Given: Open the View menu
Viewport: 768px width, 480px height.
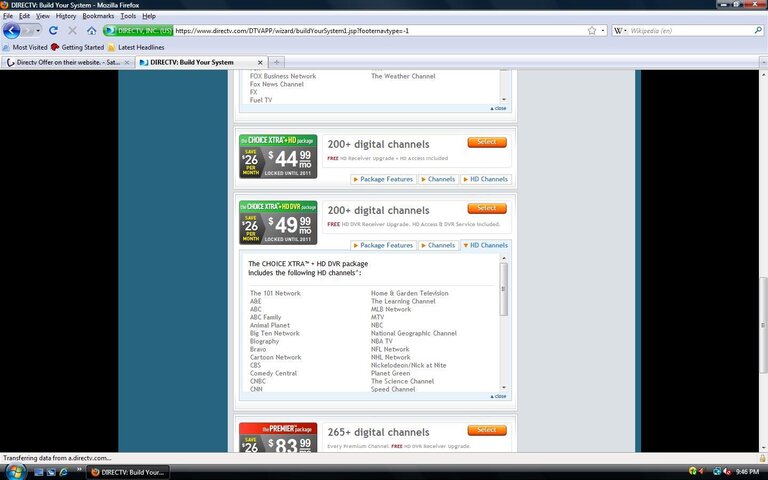Looking at the screenshot, I should [43, 16].
